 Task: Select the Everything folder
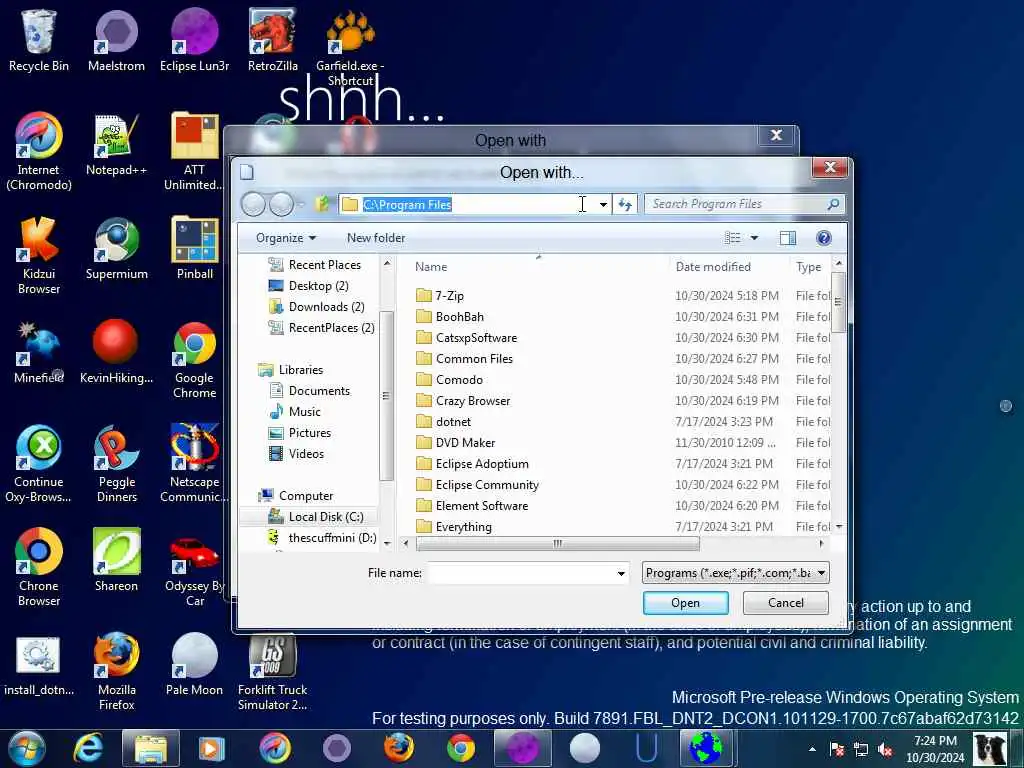(454, 526)
